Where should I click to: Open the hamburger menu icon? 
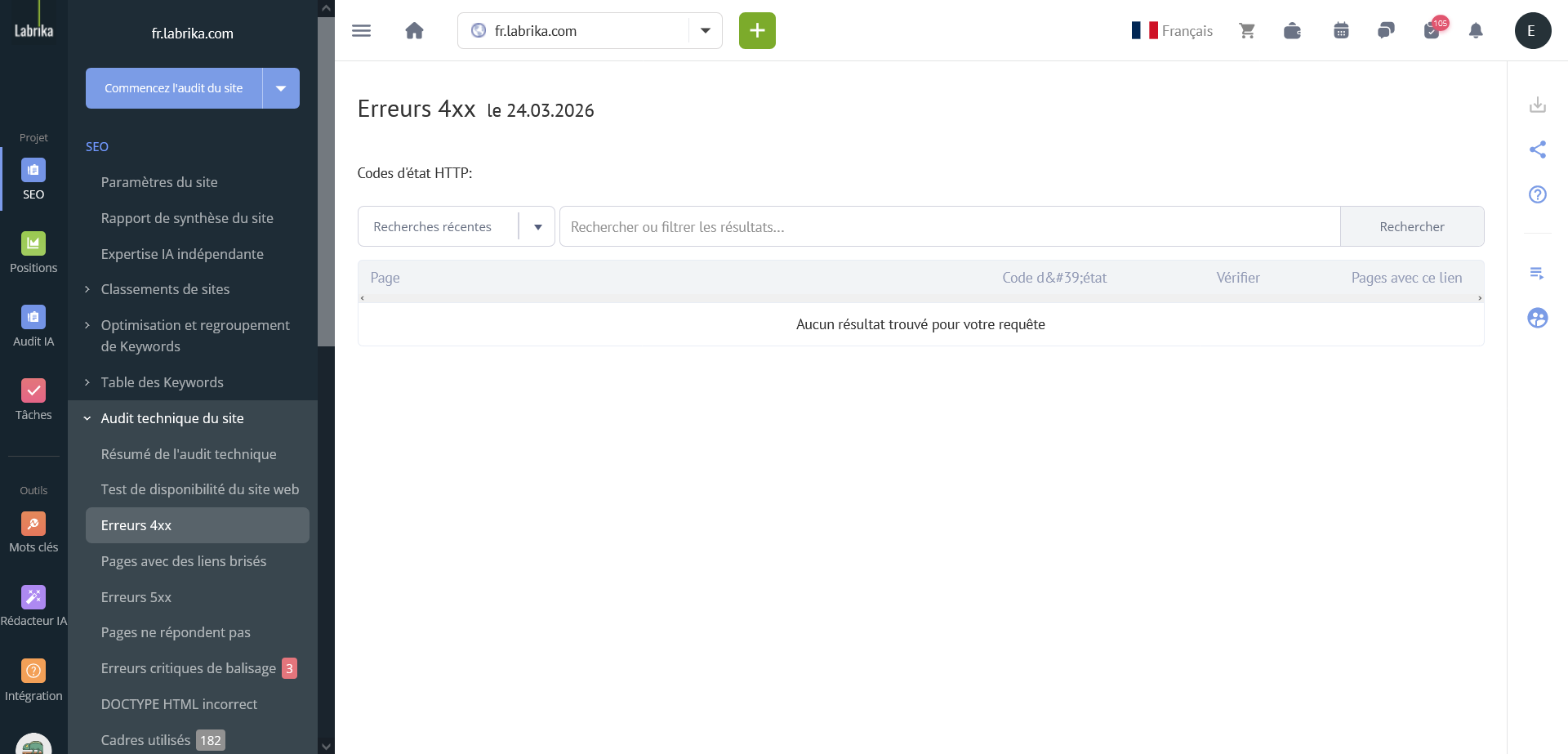[x=361, y=31]
